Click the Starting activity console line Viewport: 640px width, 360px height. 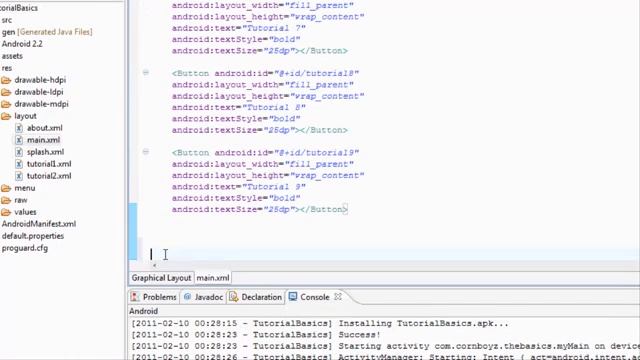tap(385, 347)
